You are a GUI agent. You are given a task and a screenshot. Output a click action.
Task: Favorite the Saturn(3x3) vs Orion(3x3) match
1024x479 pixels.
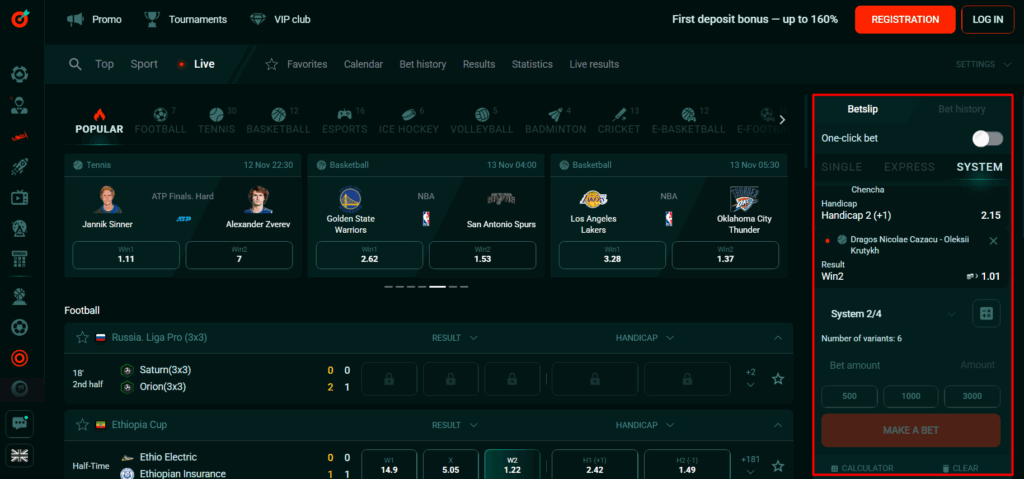[778, 378]
